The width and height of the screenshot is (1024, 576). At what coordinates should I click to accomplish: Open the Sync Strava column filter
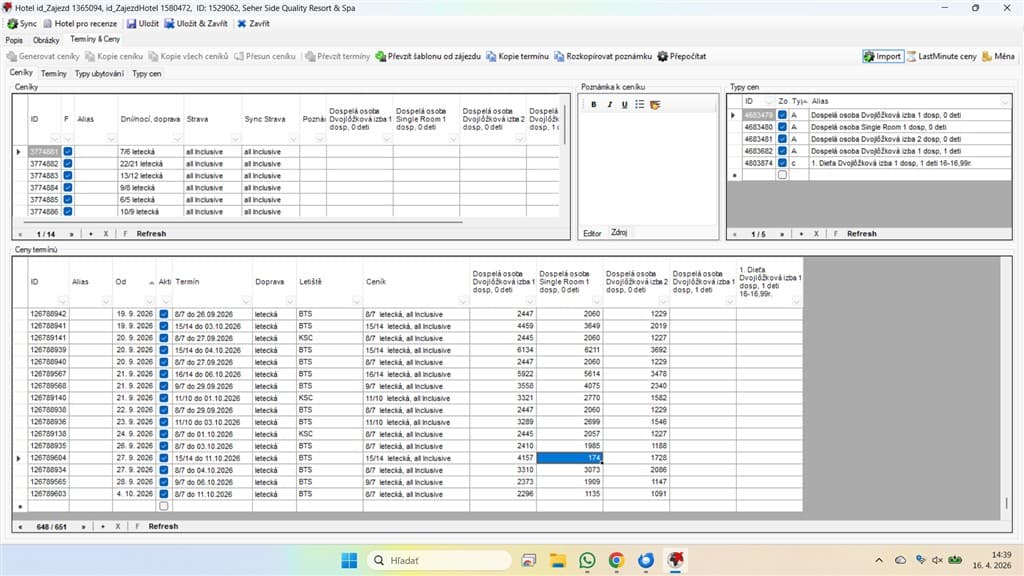tap(293, 138)
